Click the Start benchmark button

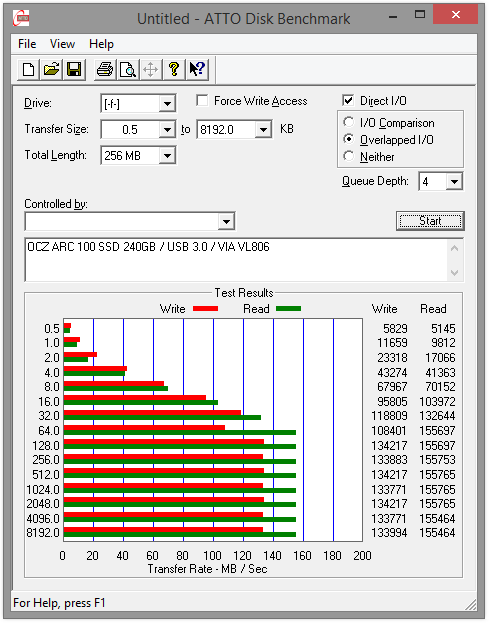coord(430,221)
